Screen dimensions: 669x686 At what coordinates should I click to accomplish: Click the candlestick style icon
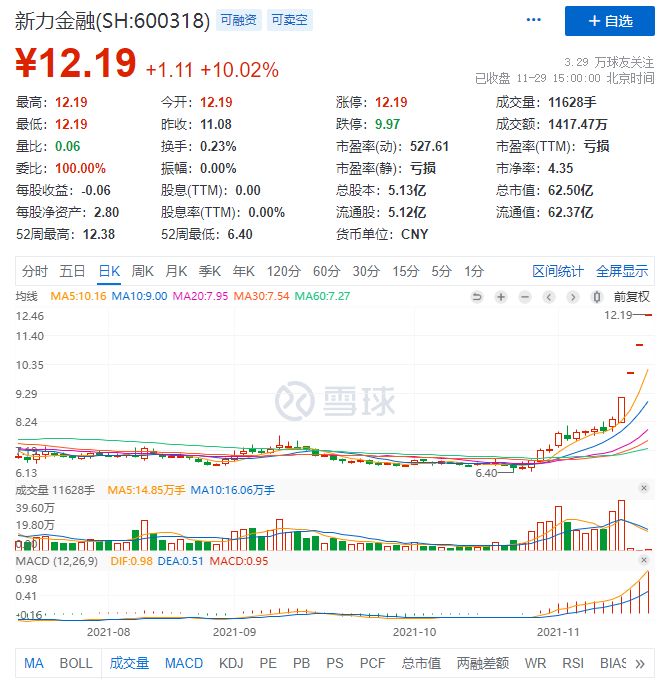597,296
